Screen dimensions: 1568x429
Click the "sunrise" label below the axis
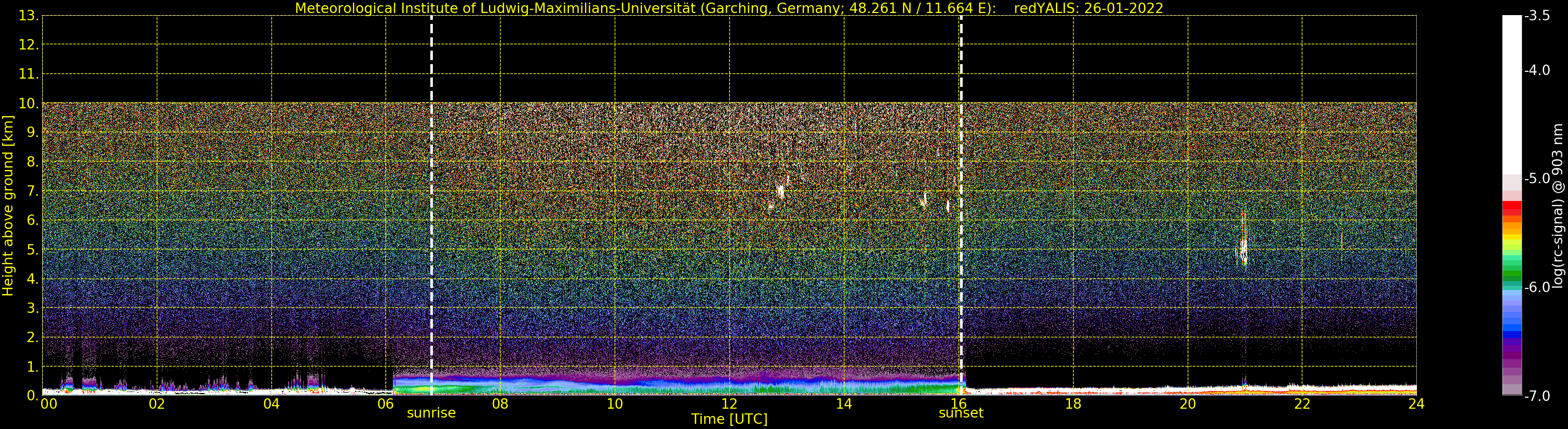(431, 413)
